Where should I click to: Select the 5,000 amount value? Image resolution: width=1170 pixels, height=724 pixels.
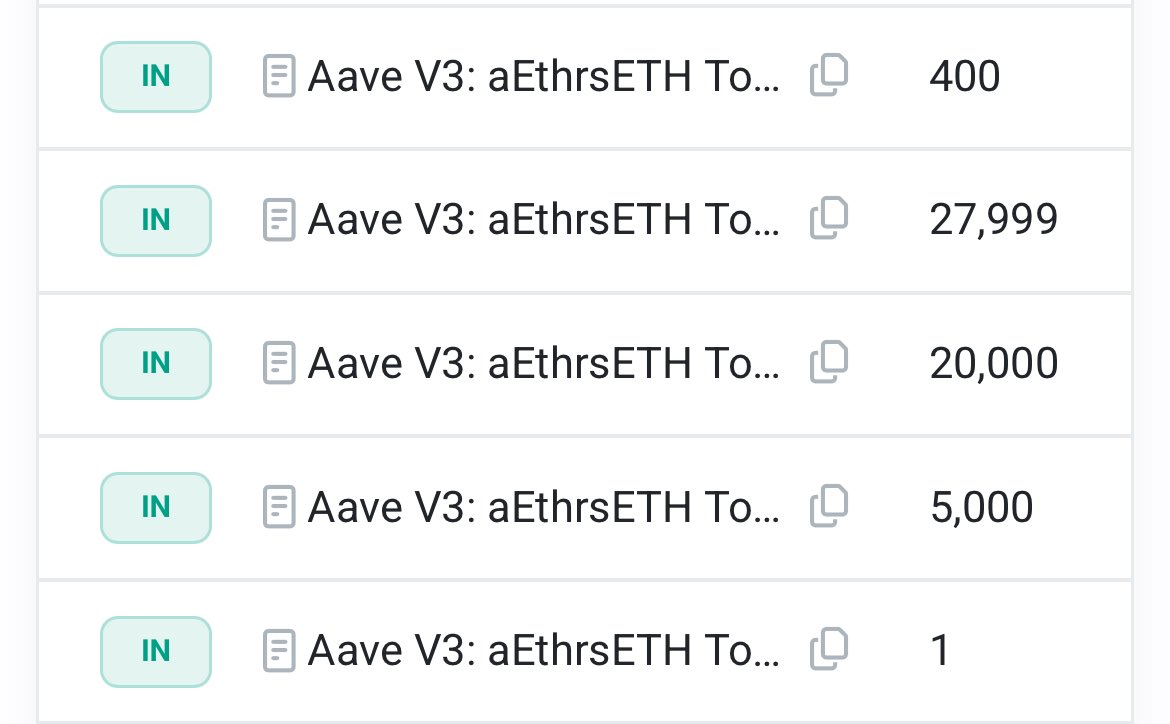[981, 507]
